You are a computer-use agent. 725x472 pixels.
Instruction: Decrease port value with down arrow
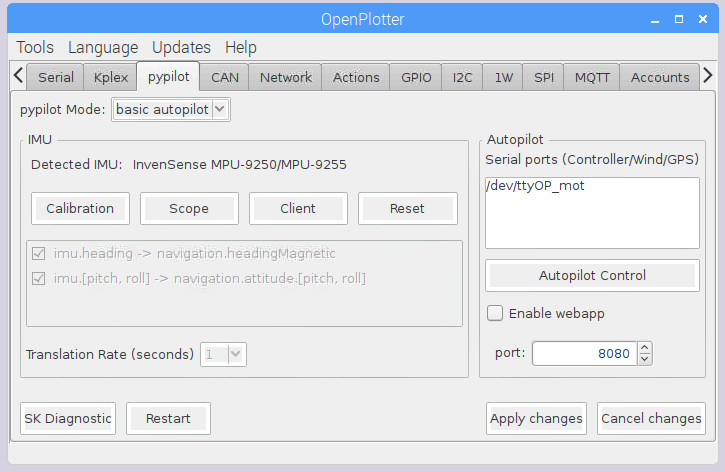[645, 359]
